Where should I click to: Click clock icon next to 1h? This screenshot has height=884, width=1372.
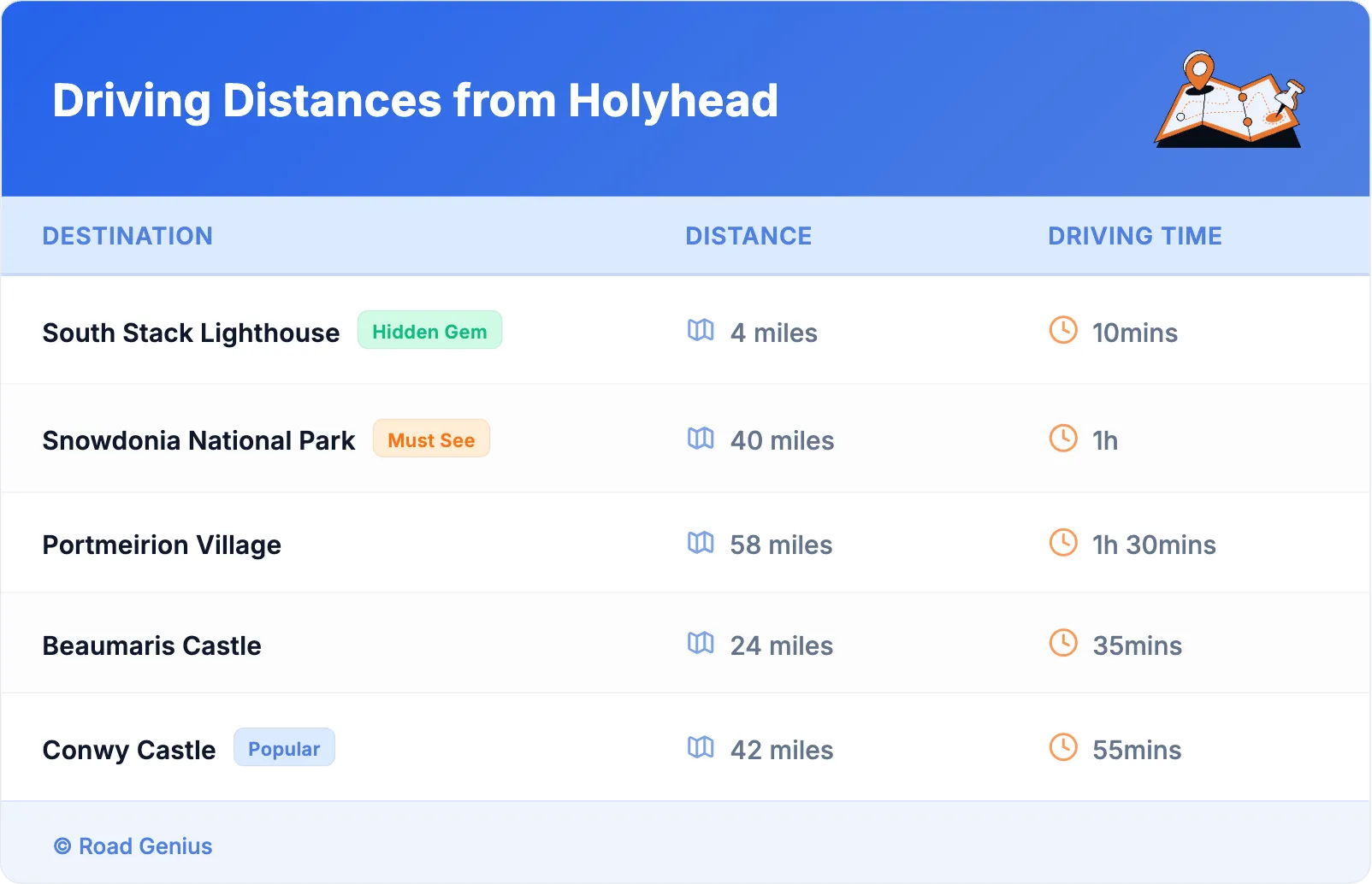point(1063,439)
